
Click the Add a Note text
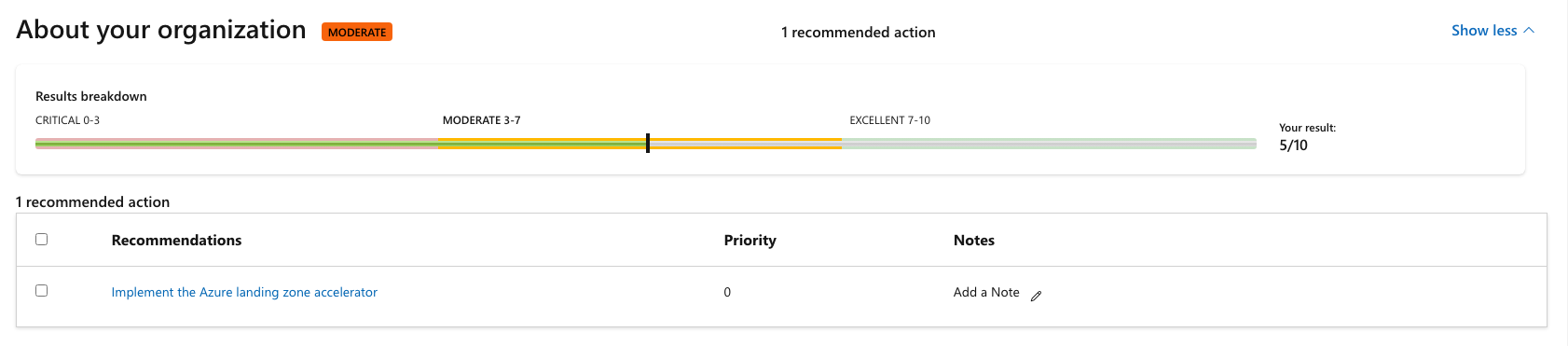[x=986, y=292]
